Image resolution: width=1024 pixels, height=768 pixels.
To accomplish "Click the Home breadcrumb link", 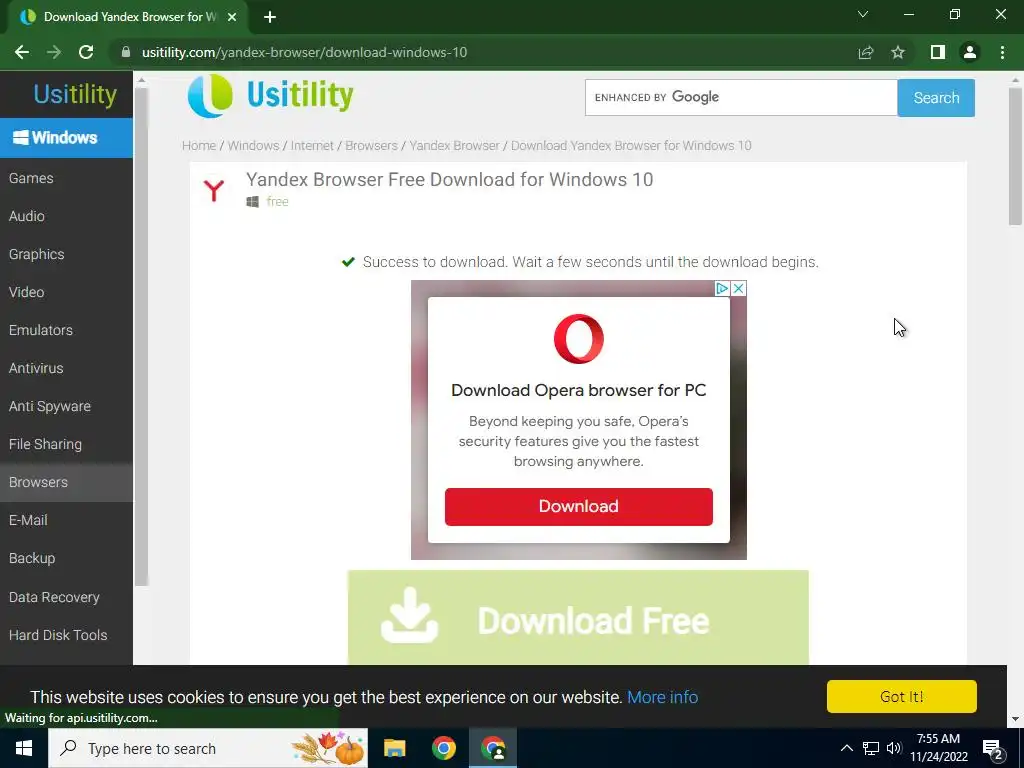I will coord(199,146).
